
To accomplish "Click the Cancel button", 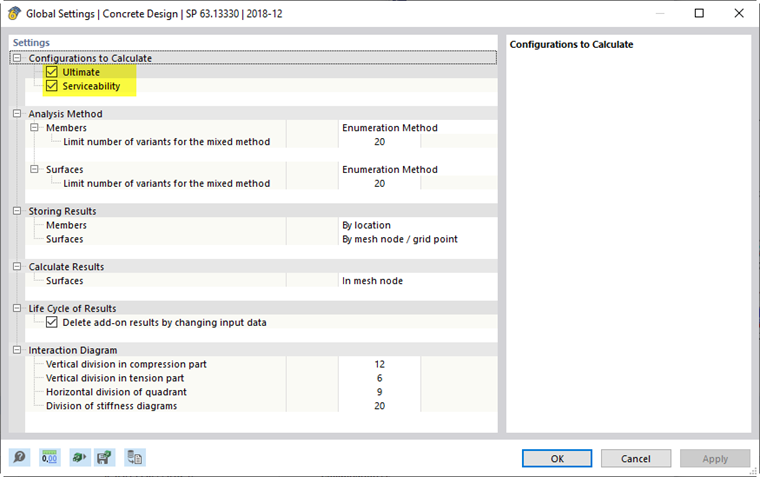I will 635,458.
